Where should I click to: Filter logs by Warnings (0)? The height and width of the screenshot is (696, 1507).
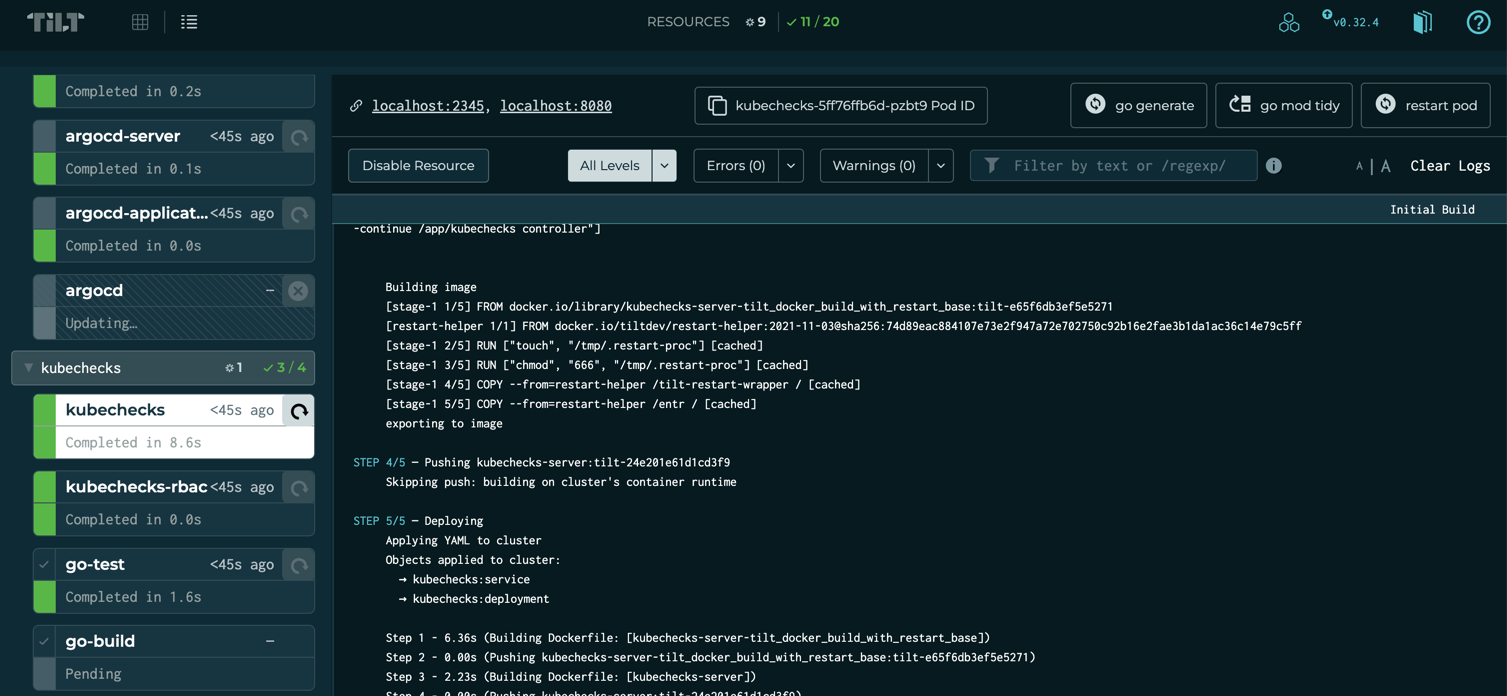[x=874, y=165]
